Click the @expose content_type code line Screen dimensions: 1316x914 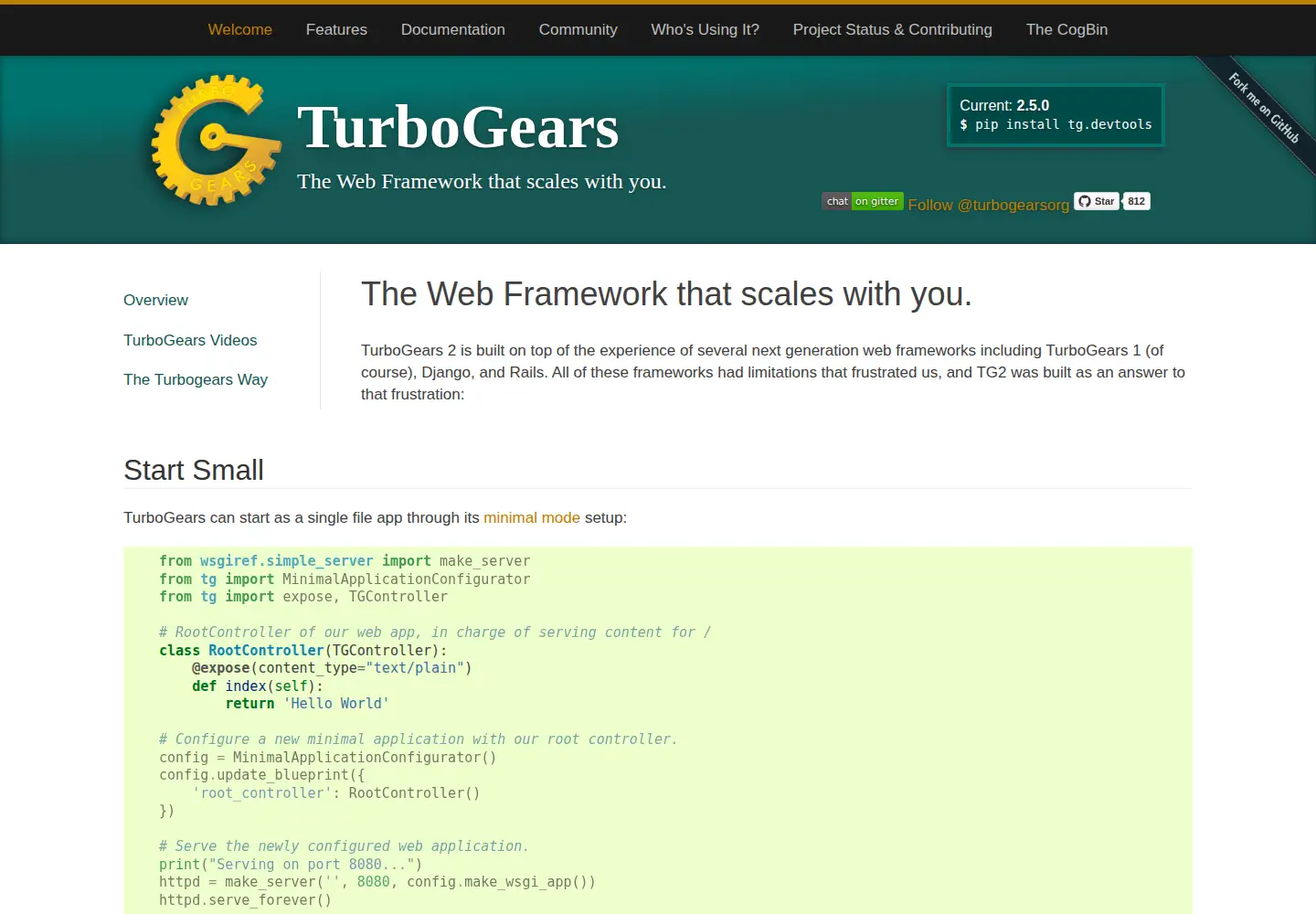tap(332, 668)
